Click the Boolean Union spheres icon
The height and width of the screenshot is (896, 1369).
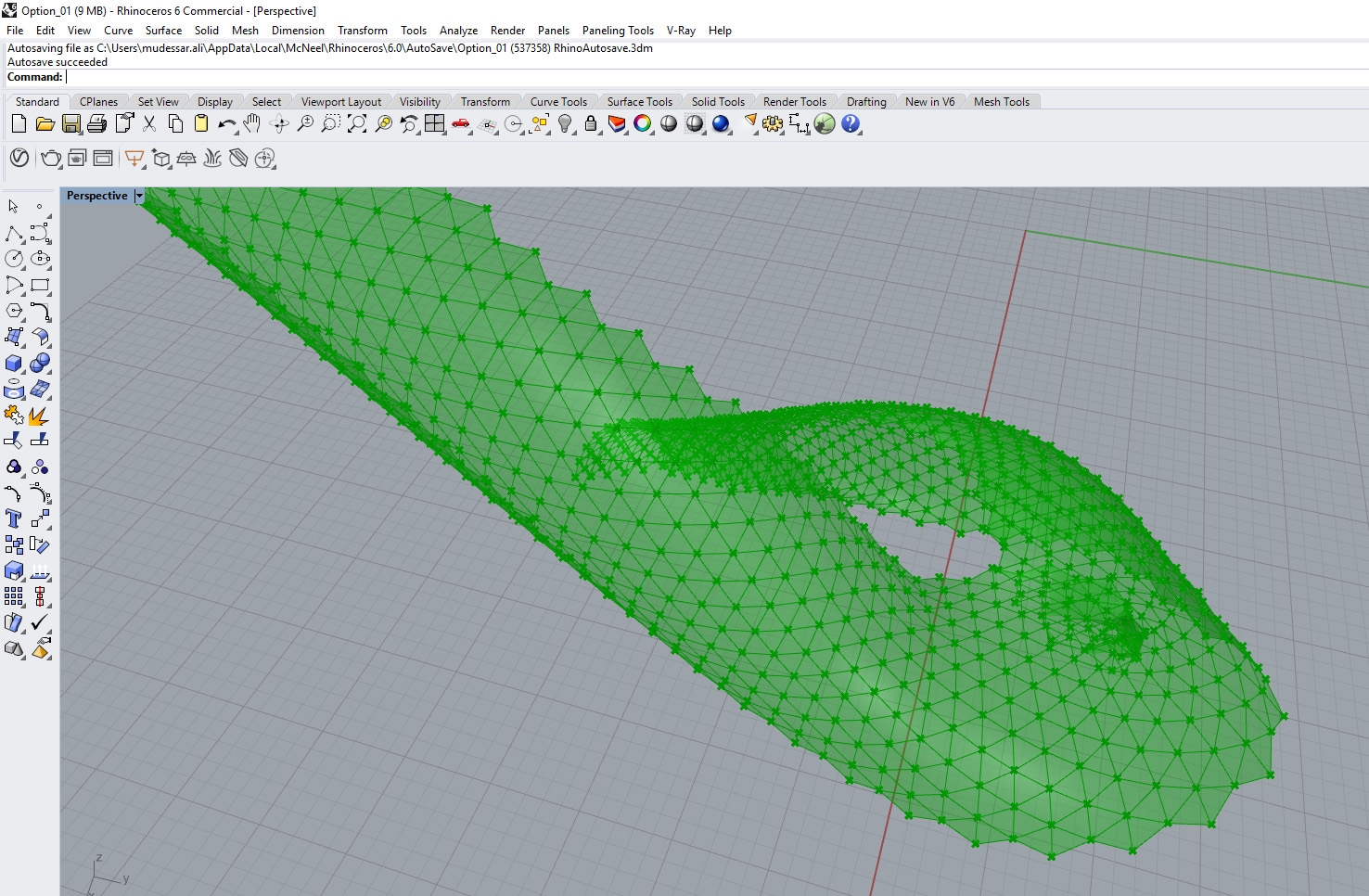point(40,364)
